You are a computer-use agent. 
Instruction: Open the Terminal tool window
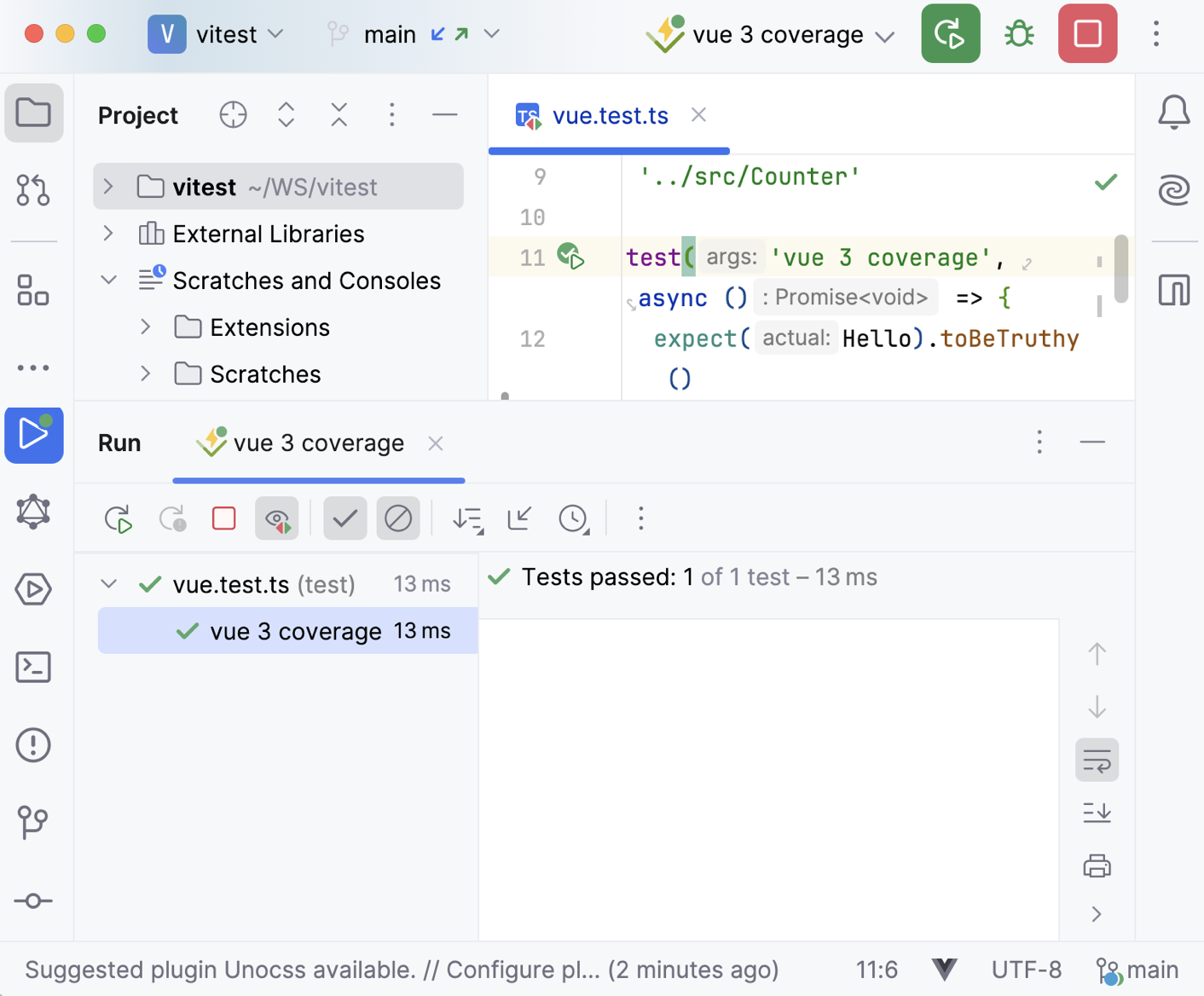click(x=33, y=667)
